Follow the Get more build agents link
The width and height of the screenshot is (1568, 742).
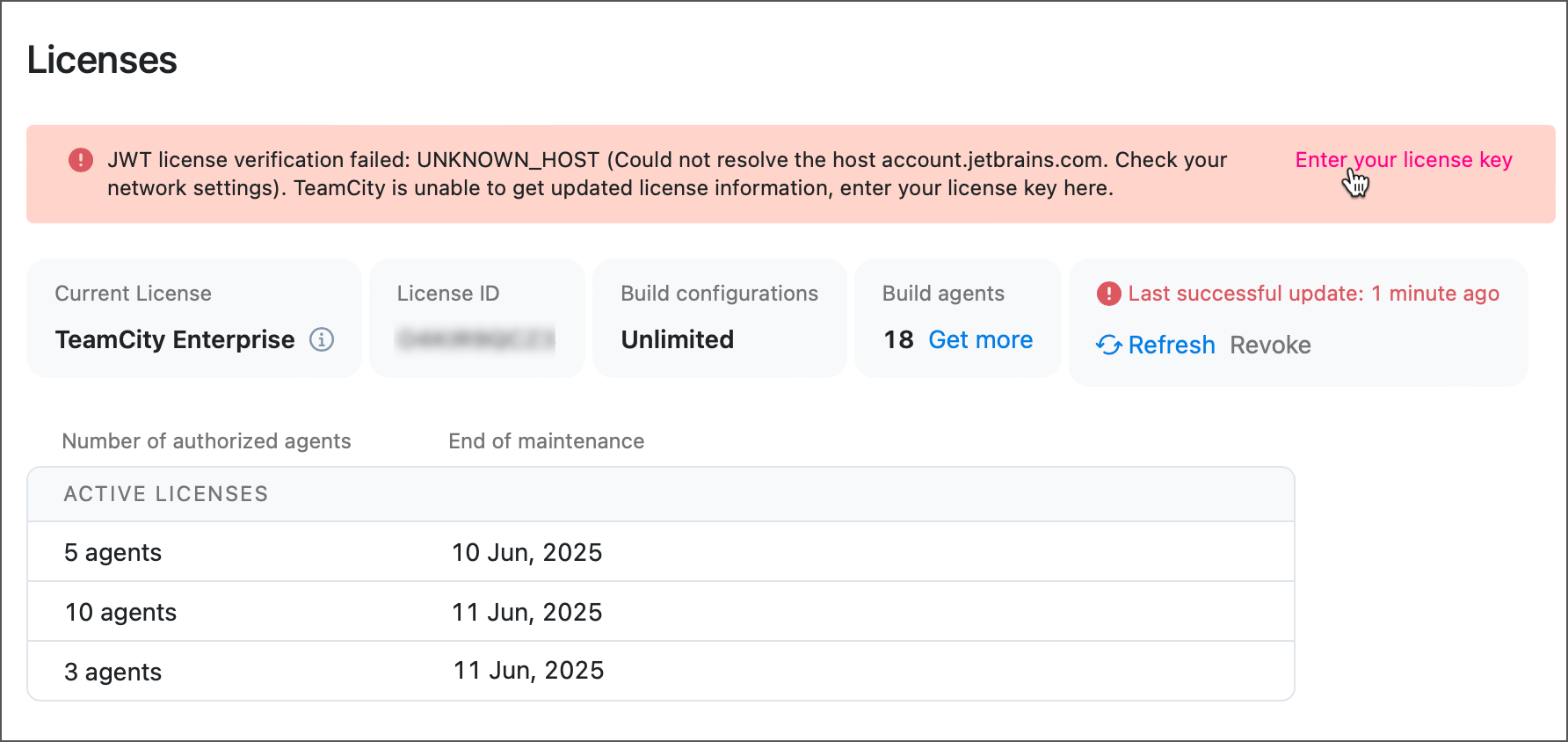[980, 340]
